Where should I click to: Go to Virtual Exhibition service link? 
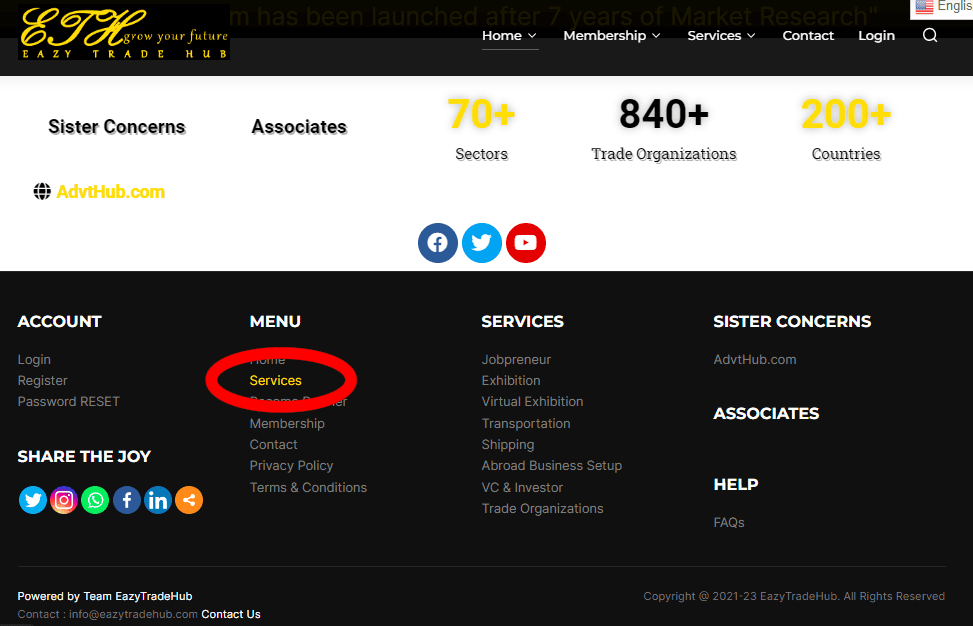(532, 402)
